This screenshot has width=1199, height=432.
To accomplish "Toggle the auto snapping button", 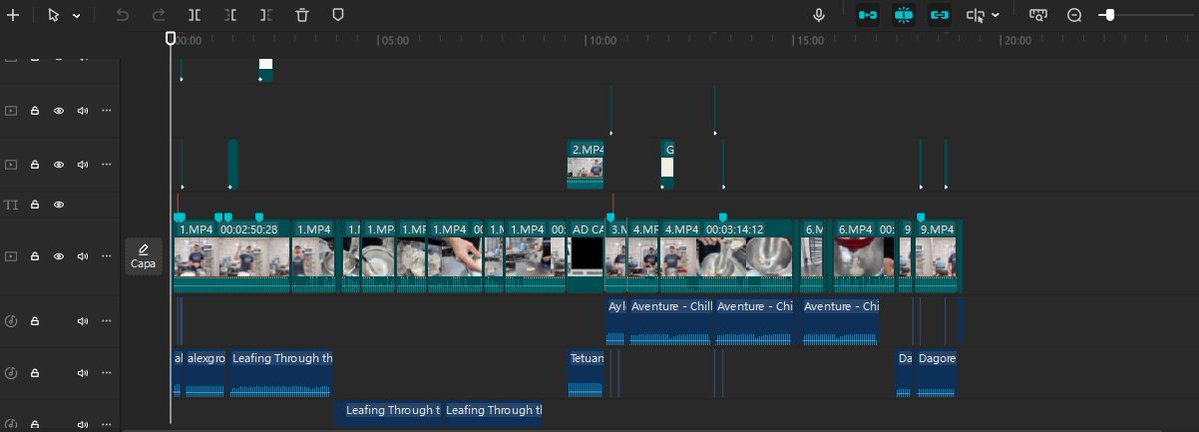I will tap(904, 15).
